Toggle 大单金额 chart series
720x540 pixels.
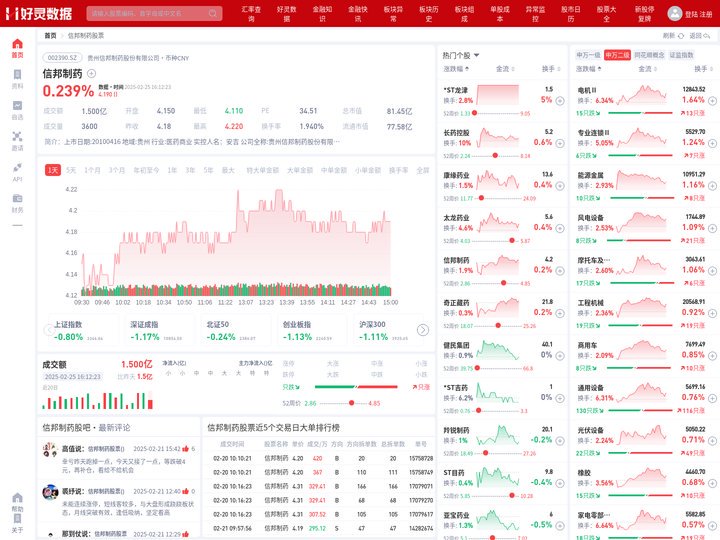(299, 170)
